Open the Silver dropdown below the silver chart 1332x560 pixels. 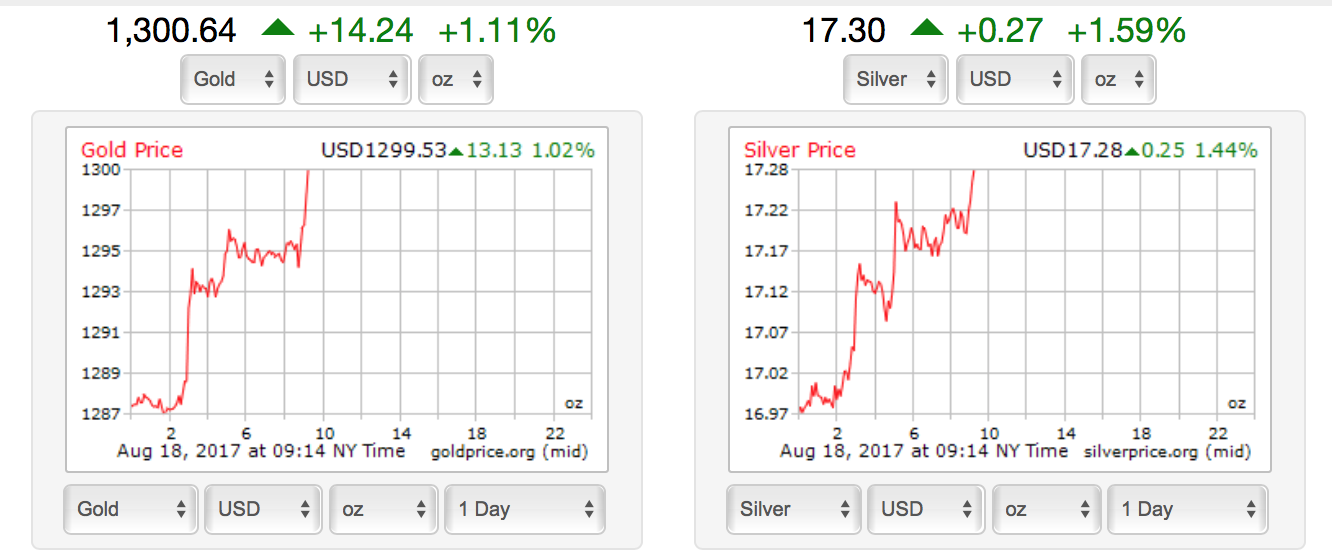pyautogui.click(x=794, y=509)
